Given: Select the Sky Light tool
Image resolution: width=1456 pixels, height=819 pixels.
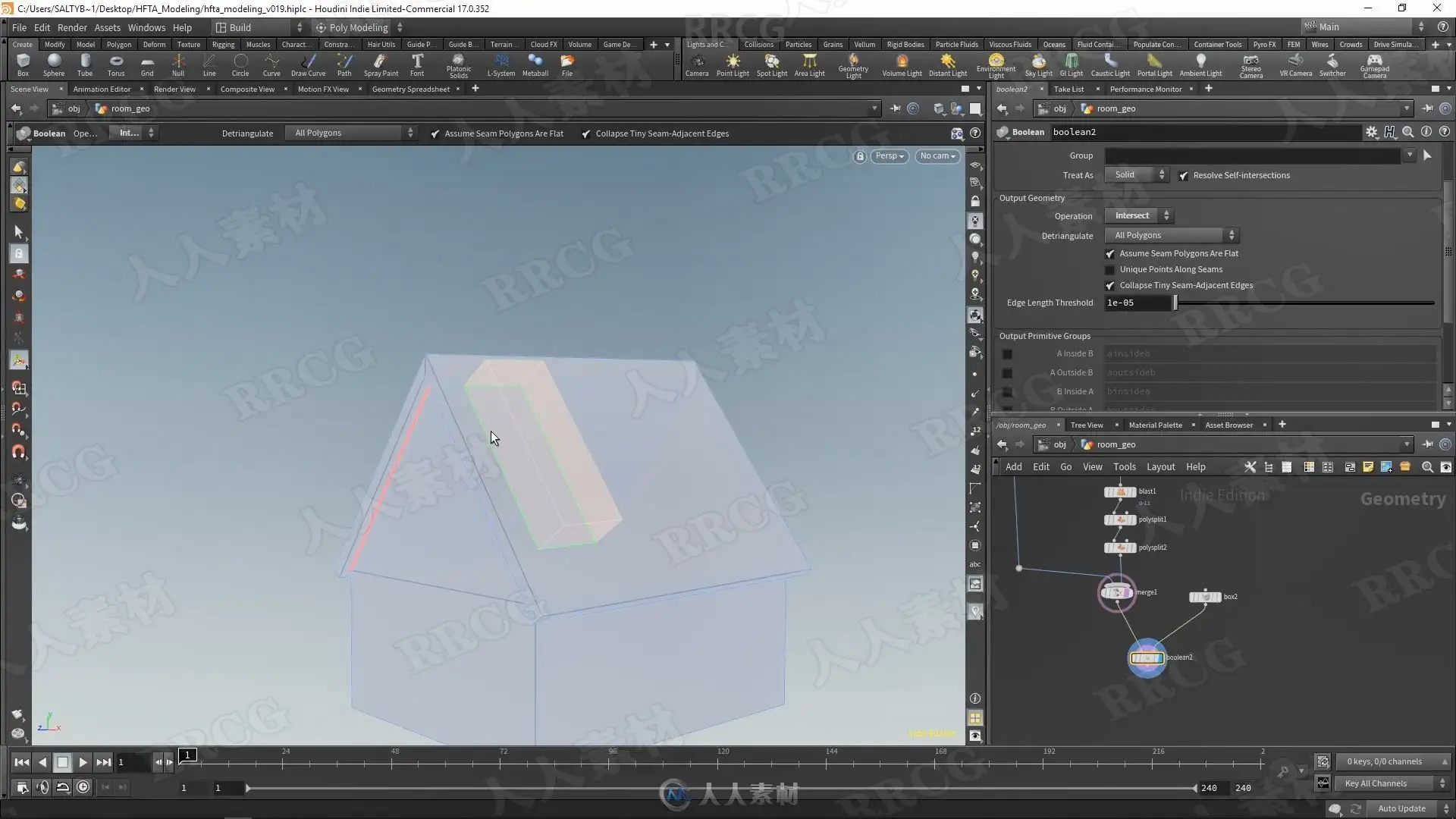Looking at the screenshot, I should [x=1038, y=64].
